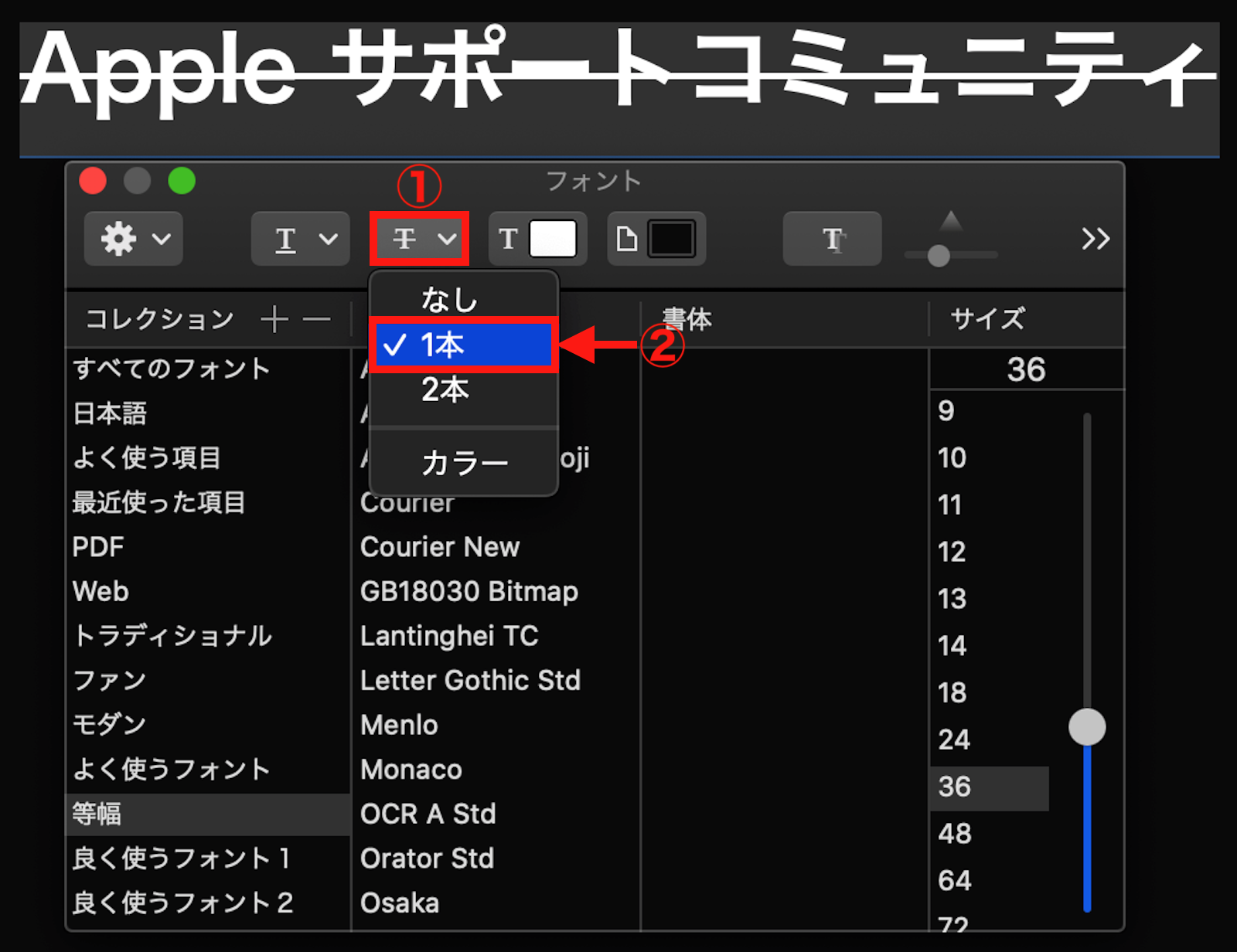Adjust the shadow opacity slider in the toolbar
Viewport: 1237px width, 952px height.
click(x=939, y=255)
